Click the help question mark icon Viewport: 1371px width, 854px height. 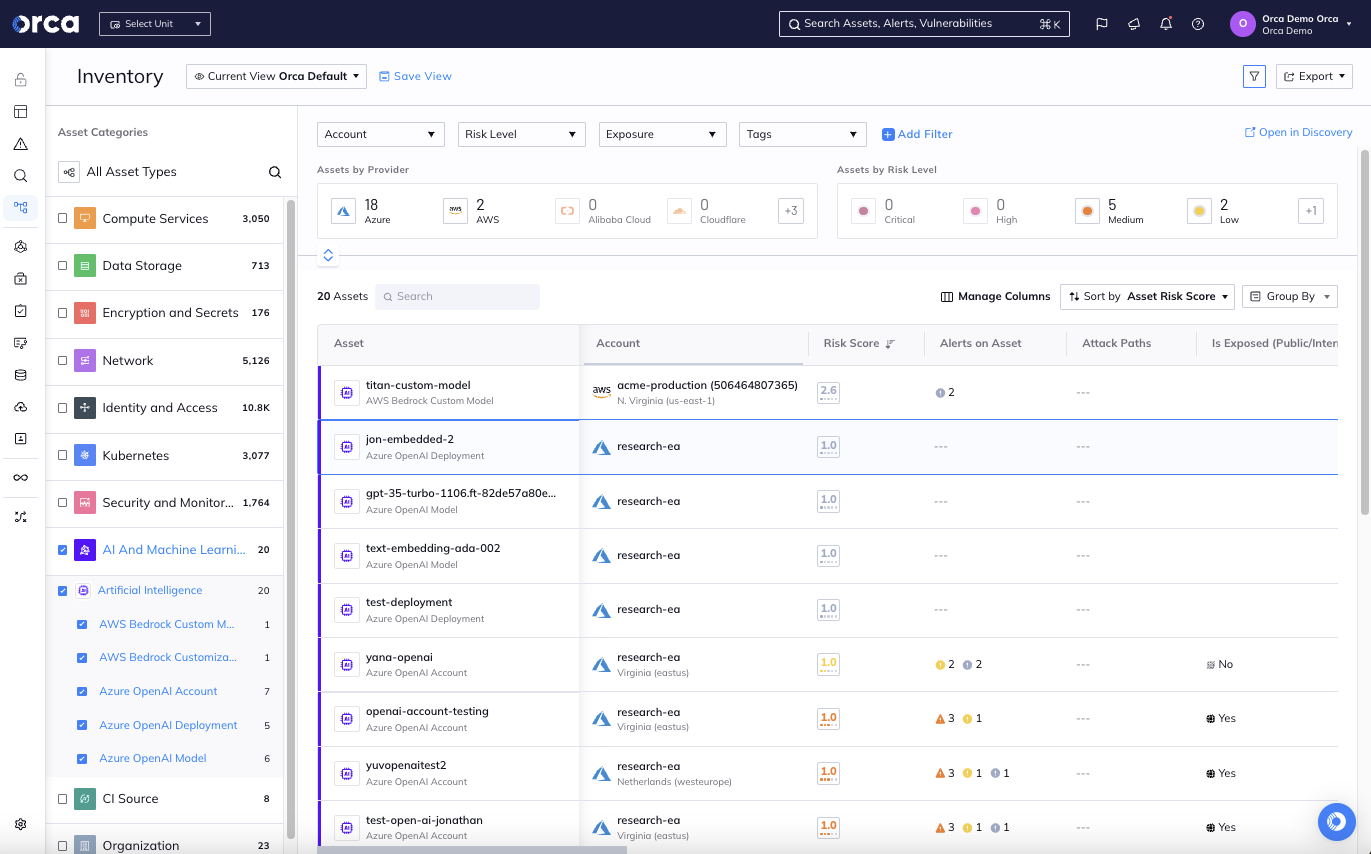click(x=1198, y=24)
